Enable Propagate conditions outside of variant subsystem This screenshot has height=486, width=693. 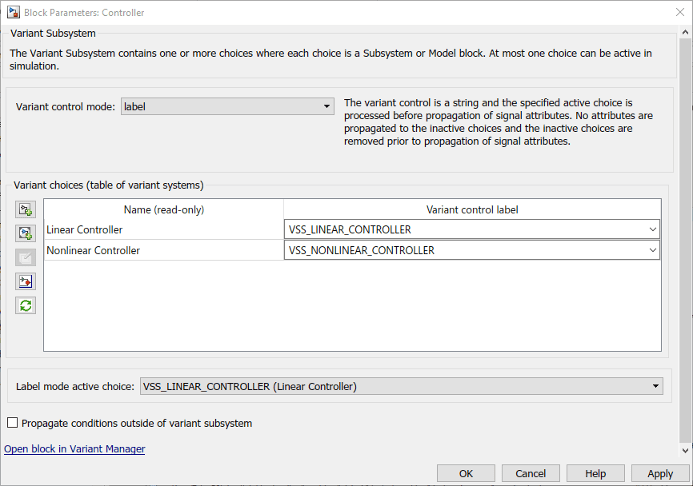pos(13,423)
